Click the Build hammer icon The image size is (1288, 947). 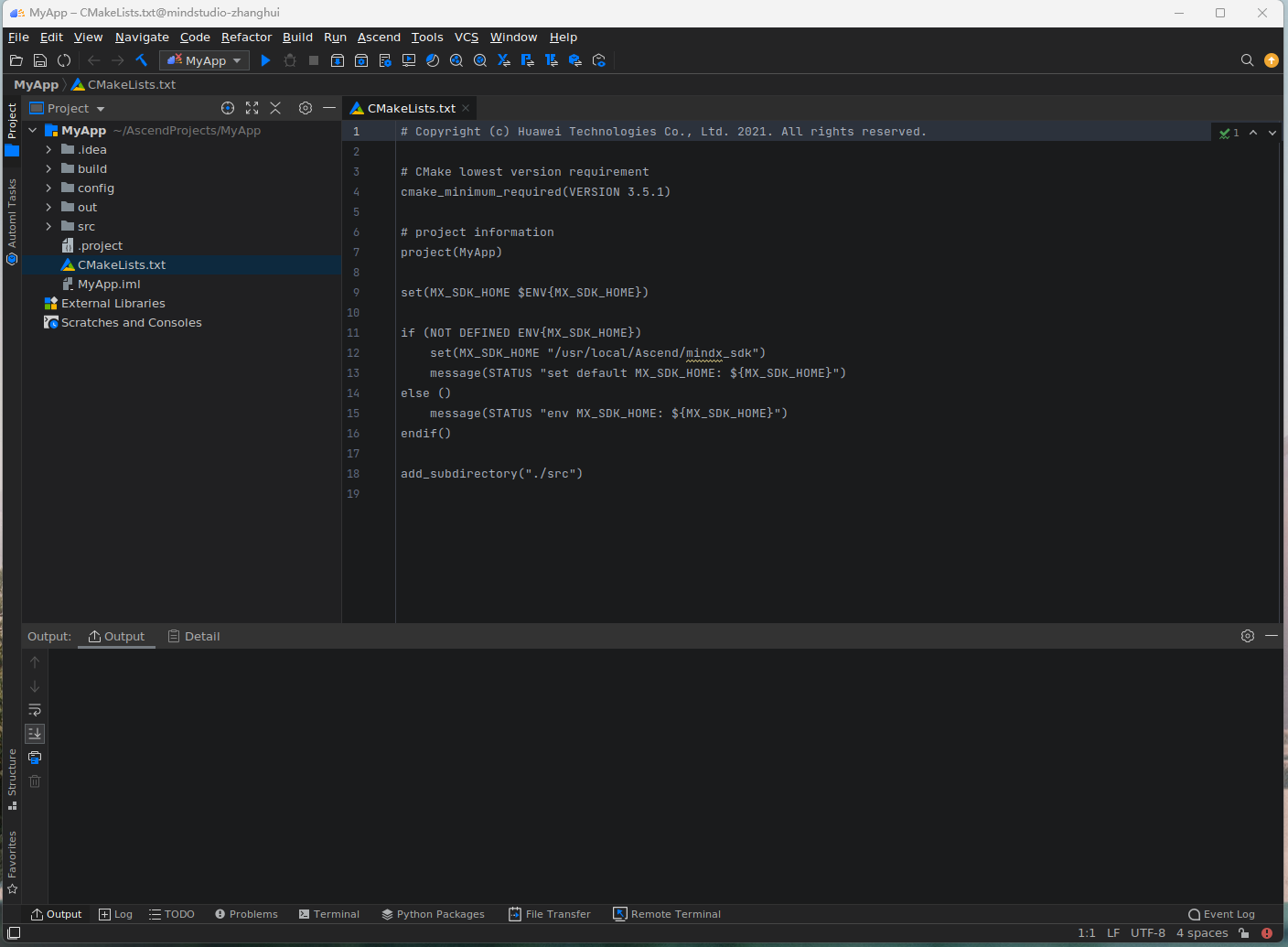click(x=142, y=60)
